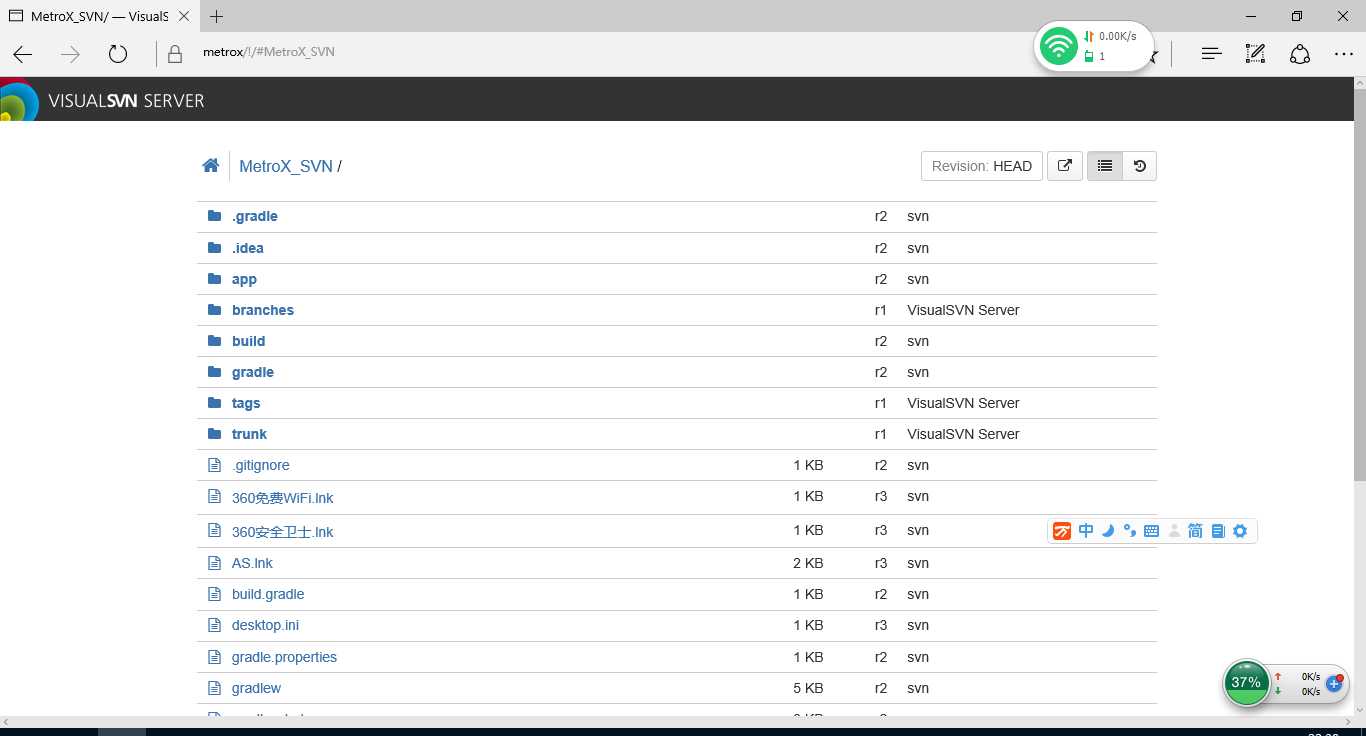Toggle punctuation mode icon in IME bar
This screenshot has width=1366, height=736.
point(1130,531)
